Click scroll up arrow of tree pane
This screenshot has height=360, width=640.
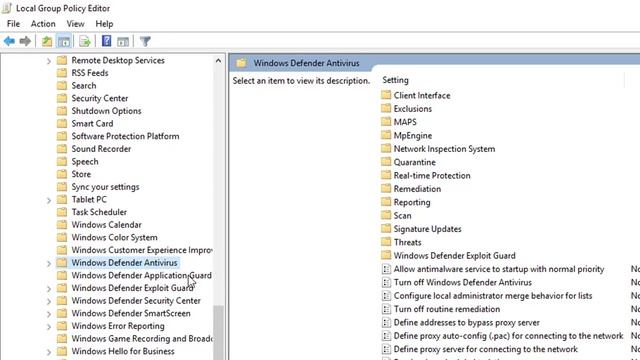pyautogui.click(x=218, y=60)
